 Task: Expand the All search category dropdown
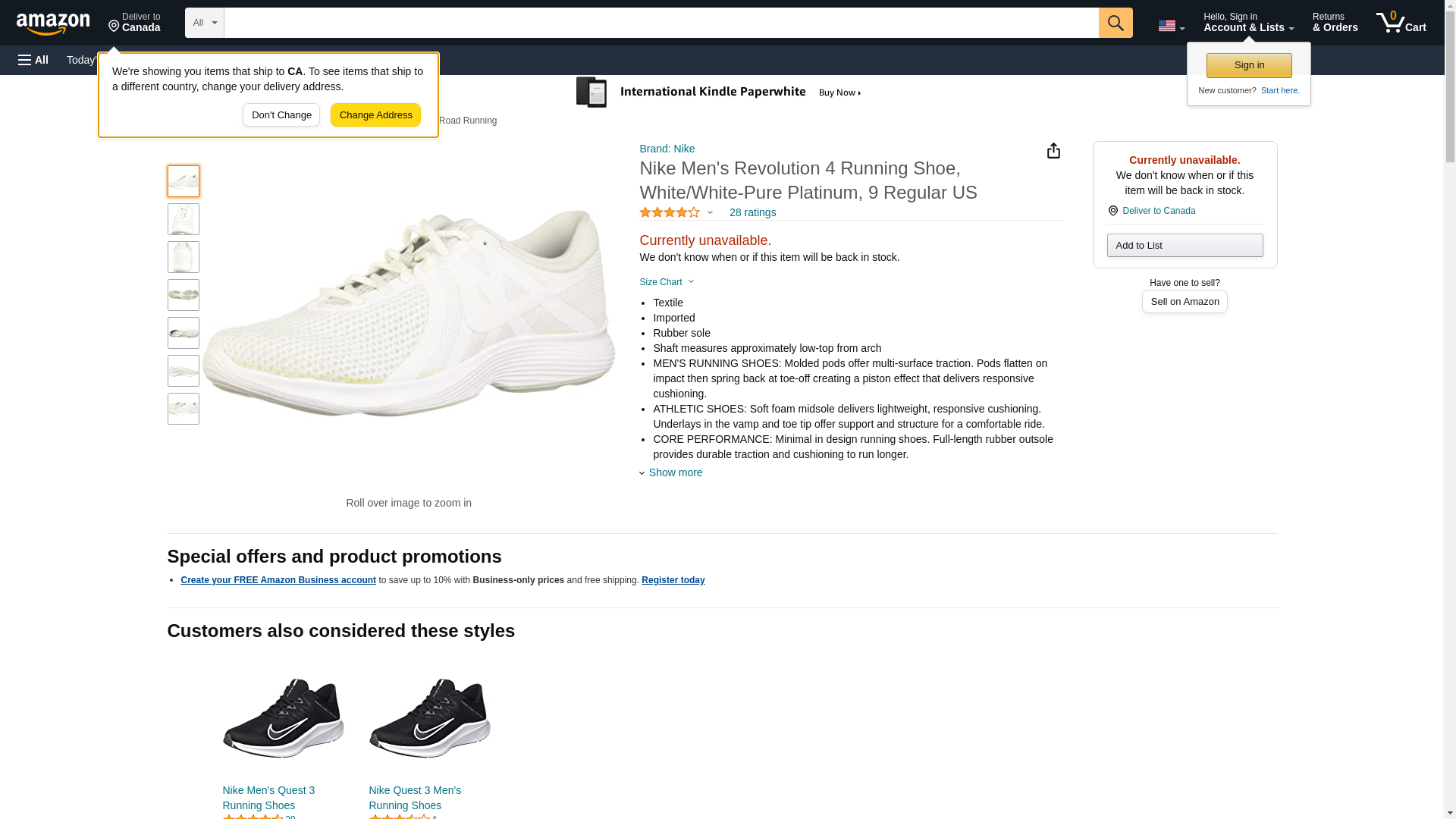coord(204,23)
